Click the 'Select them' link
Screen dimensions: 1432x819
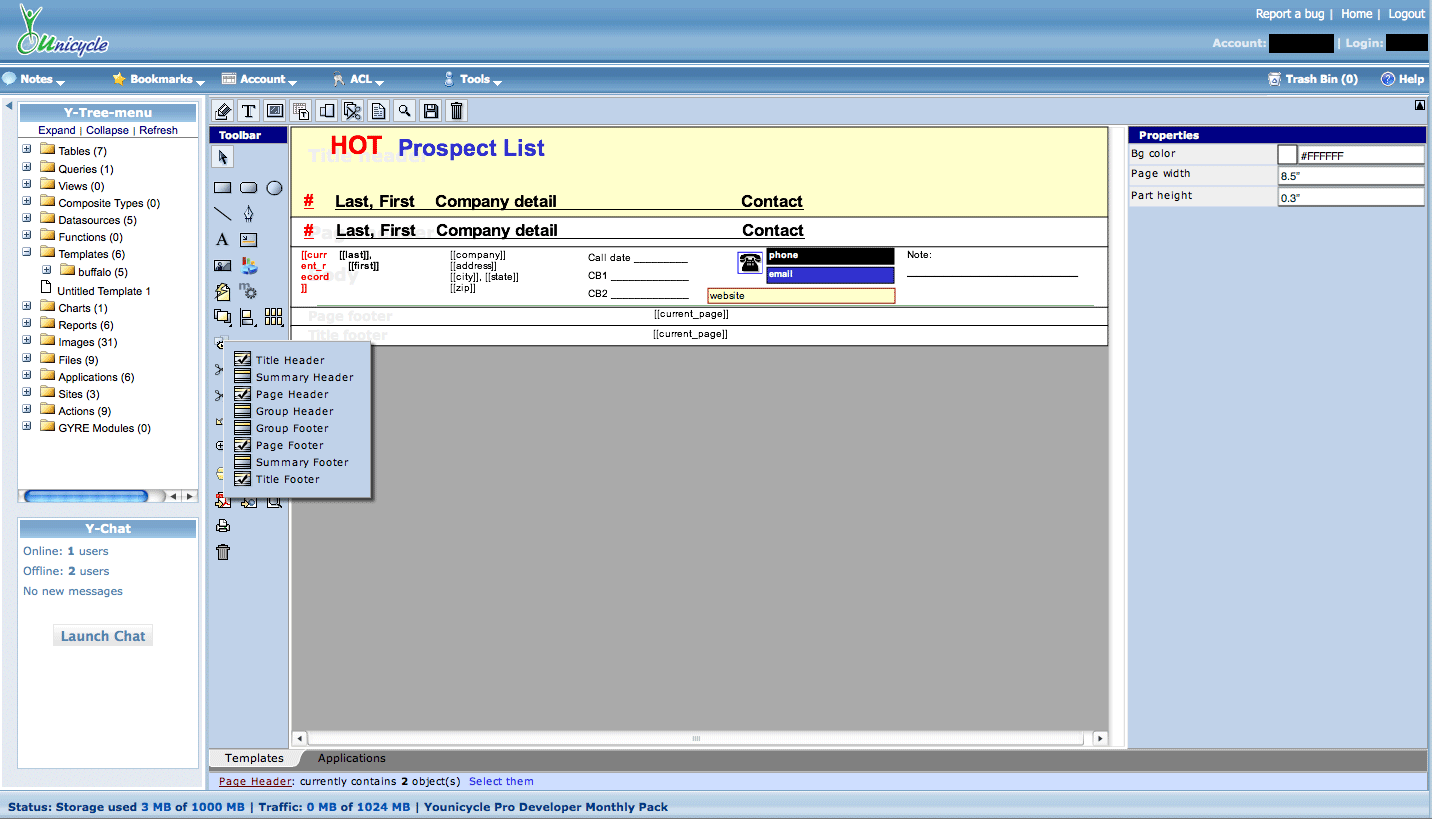[x=501, y=782]
